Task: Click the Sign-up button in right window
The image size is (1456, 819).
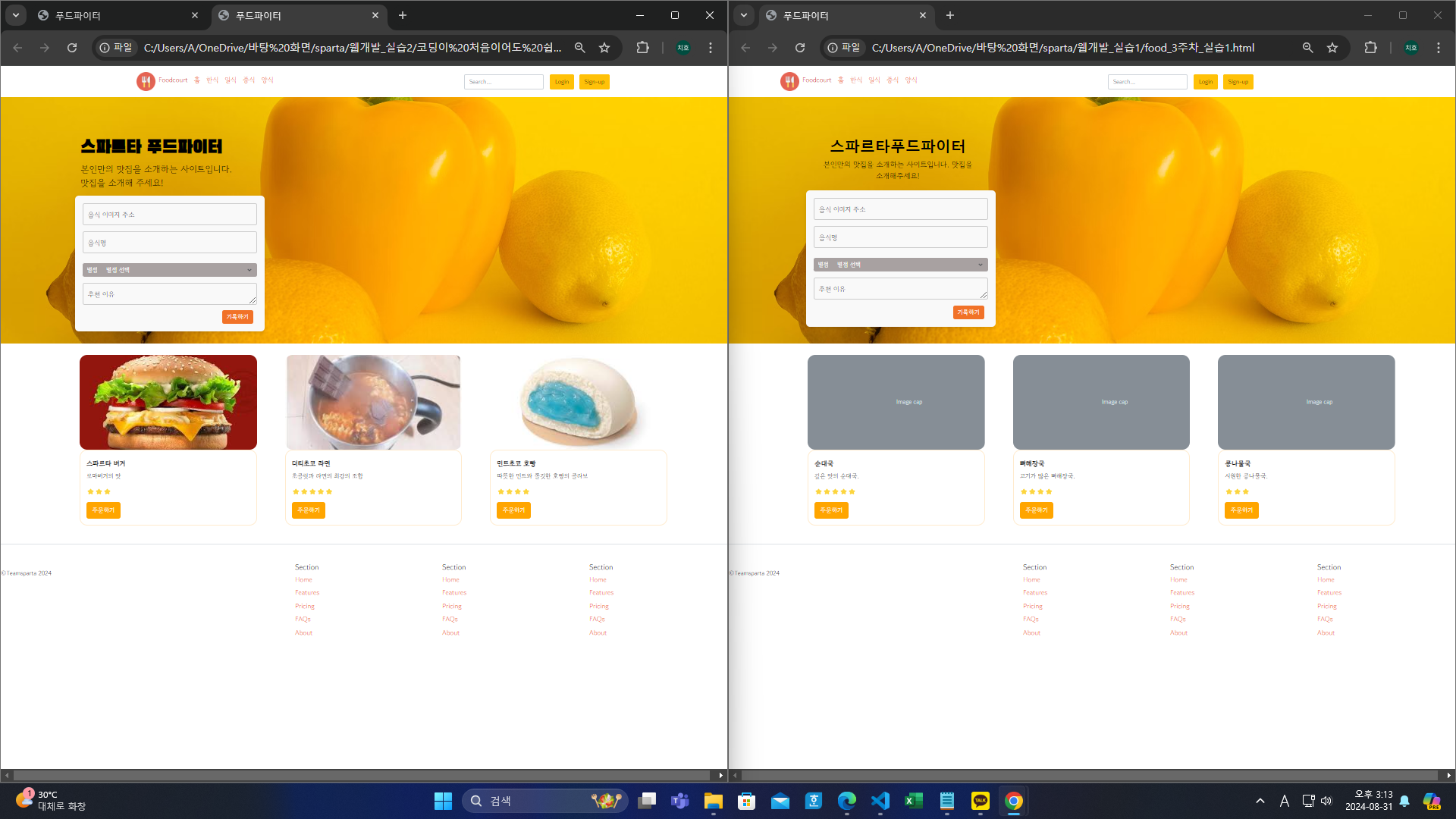Action: tap(1238, 82)
